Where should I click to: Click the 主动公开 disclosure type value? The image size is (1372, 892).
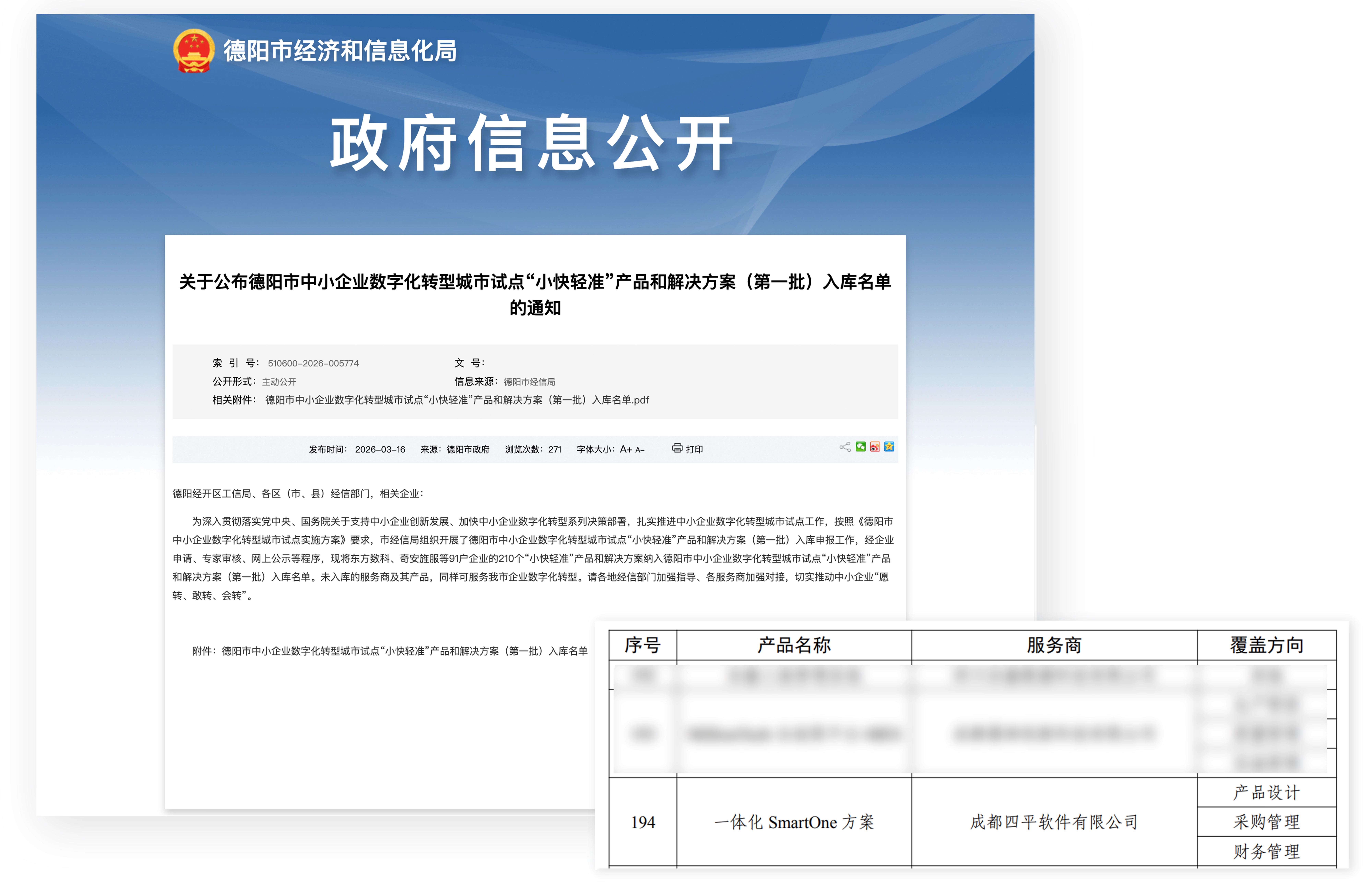[x=279, y=382]
